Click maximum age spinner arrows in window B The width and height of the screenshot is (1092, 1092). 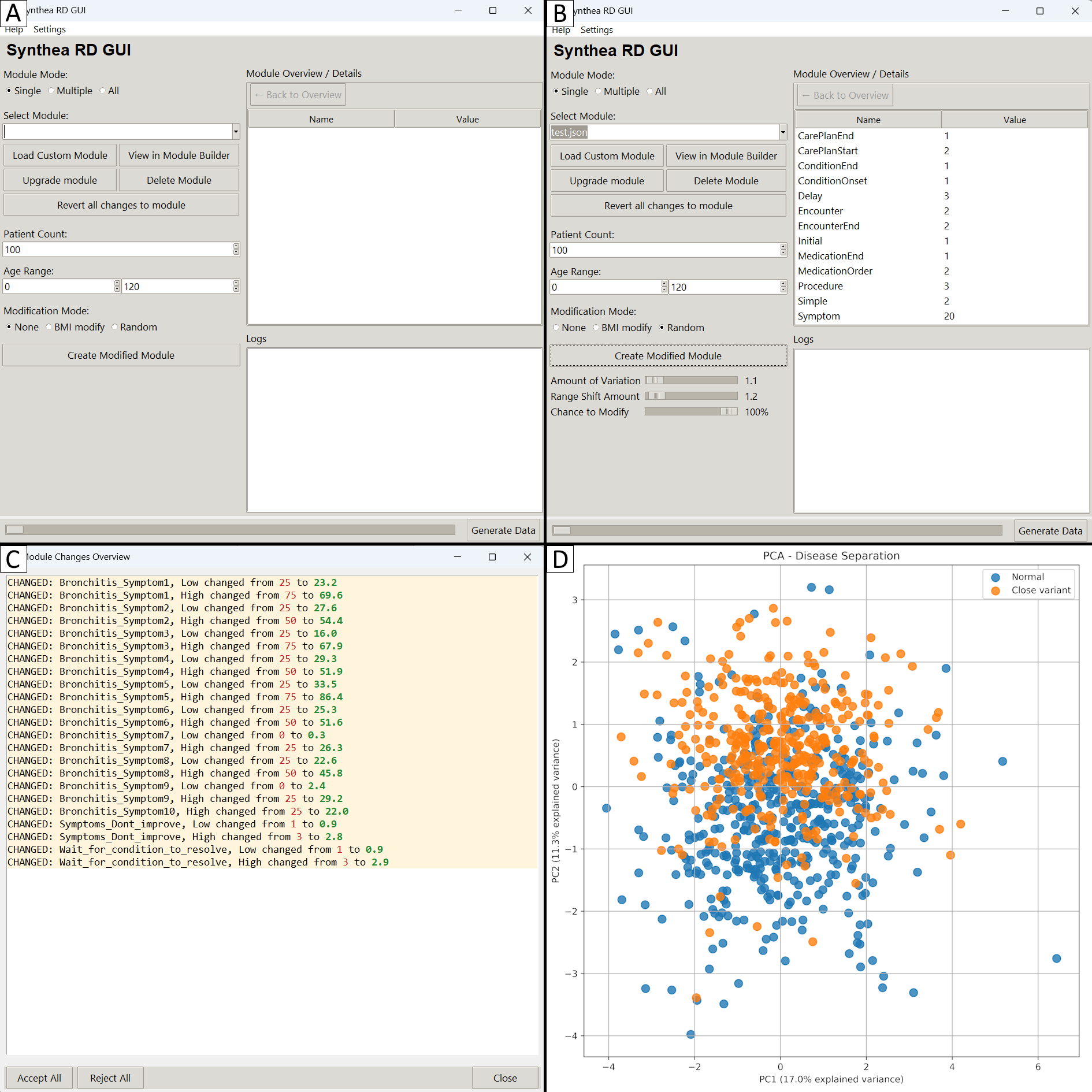point(783,287)
